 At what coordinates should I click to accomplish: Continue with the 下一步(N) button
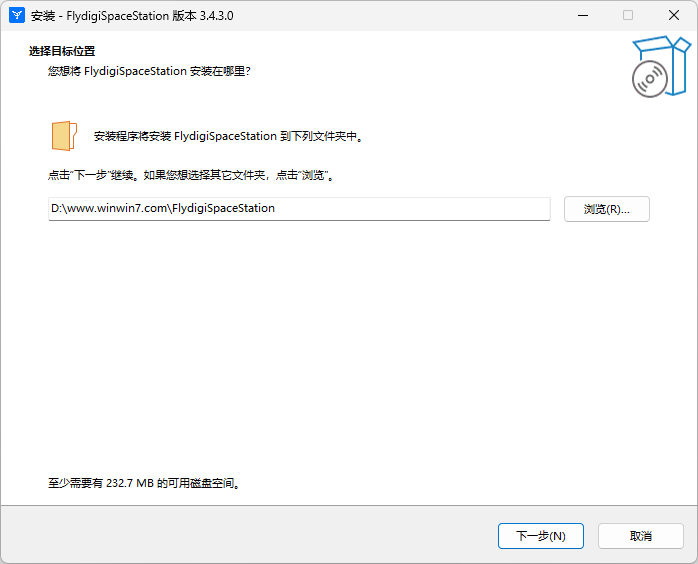pyautogui.click(x=540, y=536)
